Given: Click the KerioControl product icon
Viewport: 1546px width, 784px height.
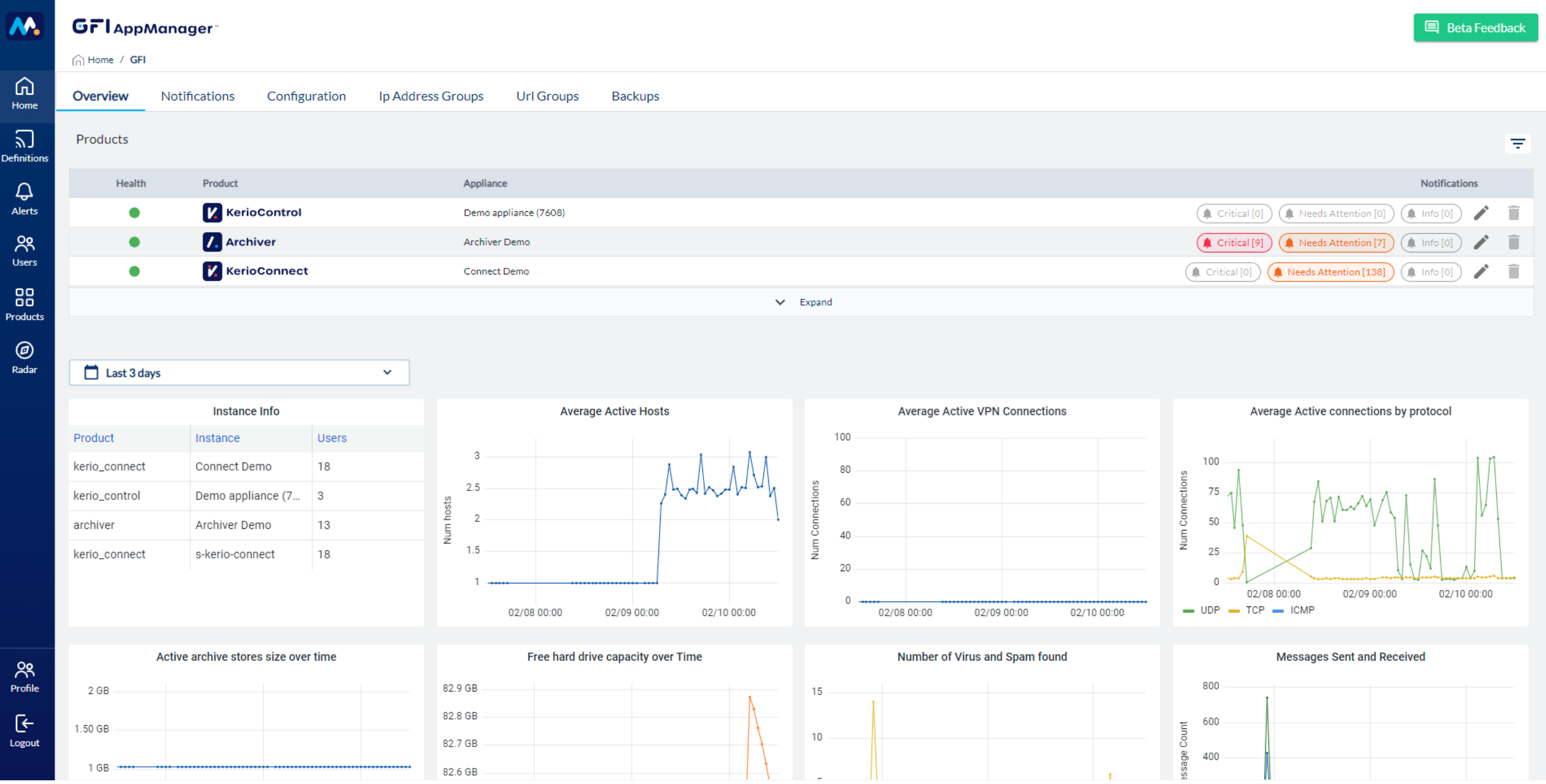Looking at the screenshot, I should (x=210, y=212).
